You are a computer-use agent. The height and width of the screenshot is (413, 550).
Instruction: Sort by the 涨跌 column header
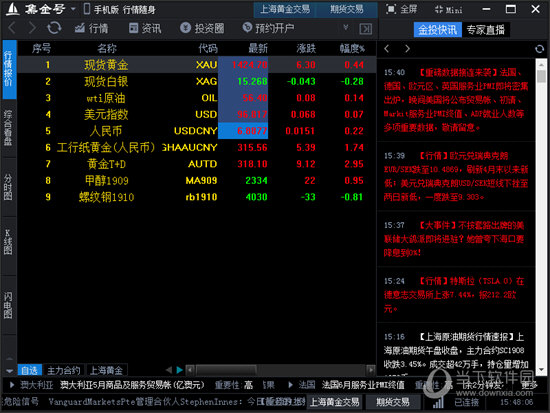tap(306, 48)
